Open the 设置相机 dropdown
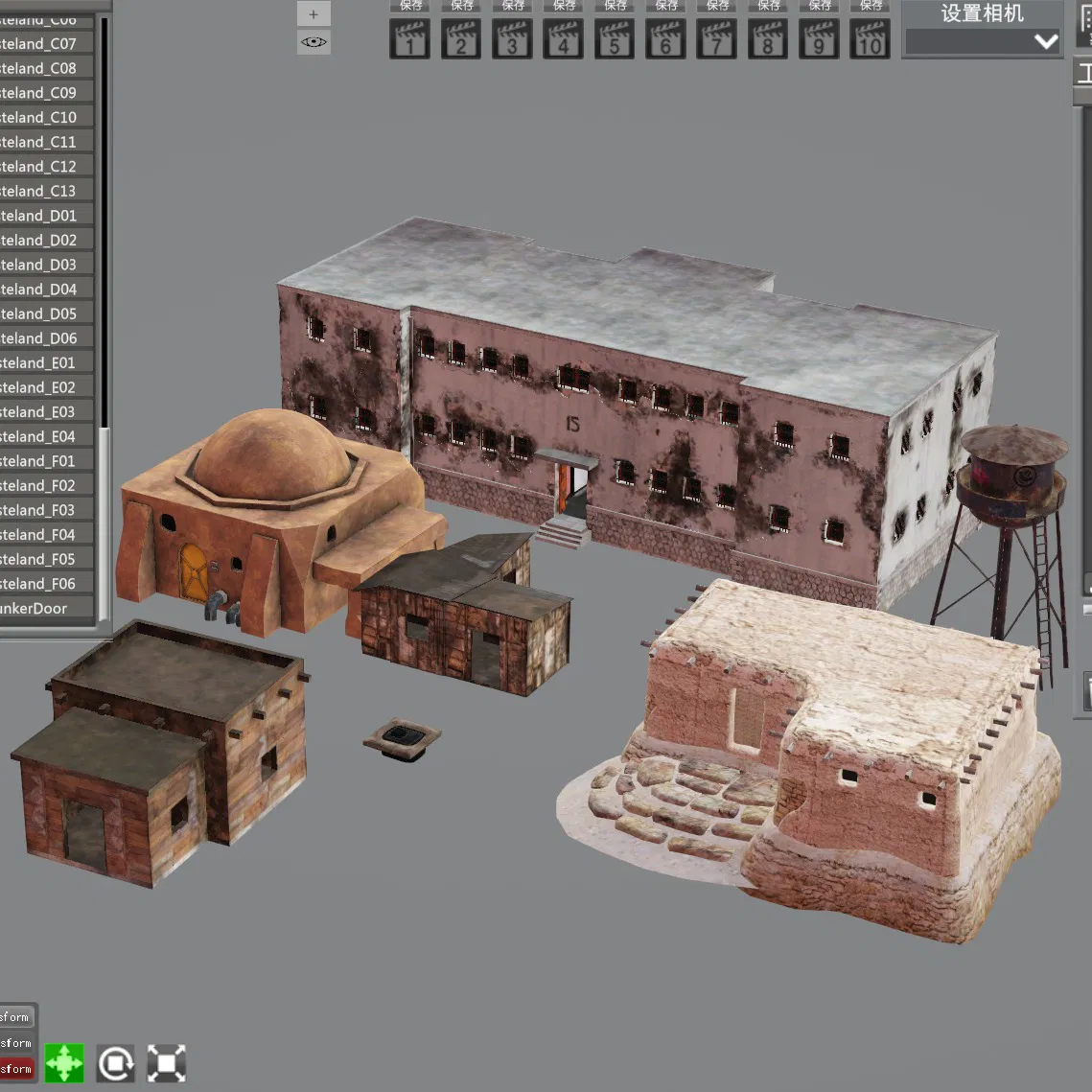The image size is (1092, 1092). tap(982, 42)
